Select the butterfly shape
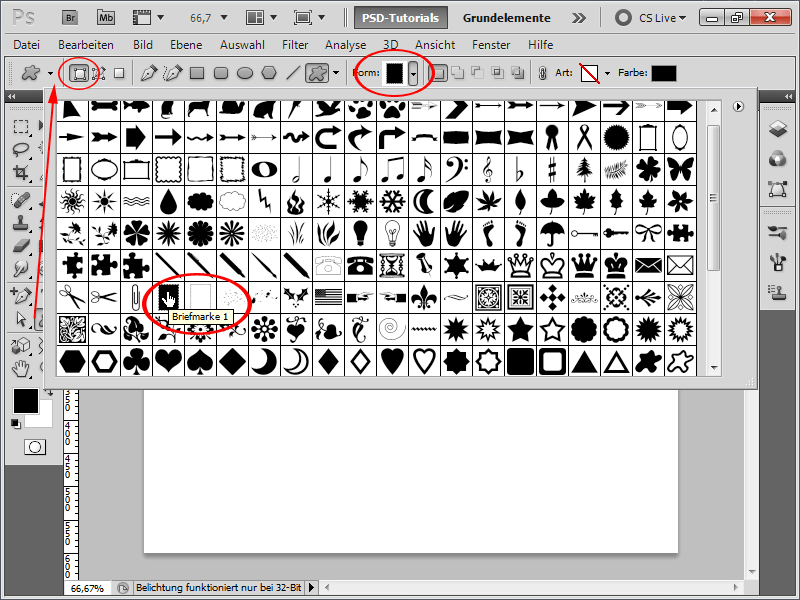Viewport: 800px width, 600px height. point(680,169)
